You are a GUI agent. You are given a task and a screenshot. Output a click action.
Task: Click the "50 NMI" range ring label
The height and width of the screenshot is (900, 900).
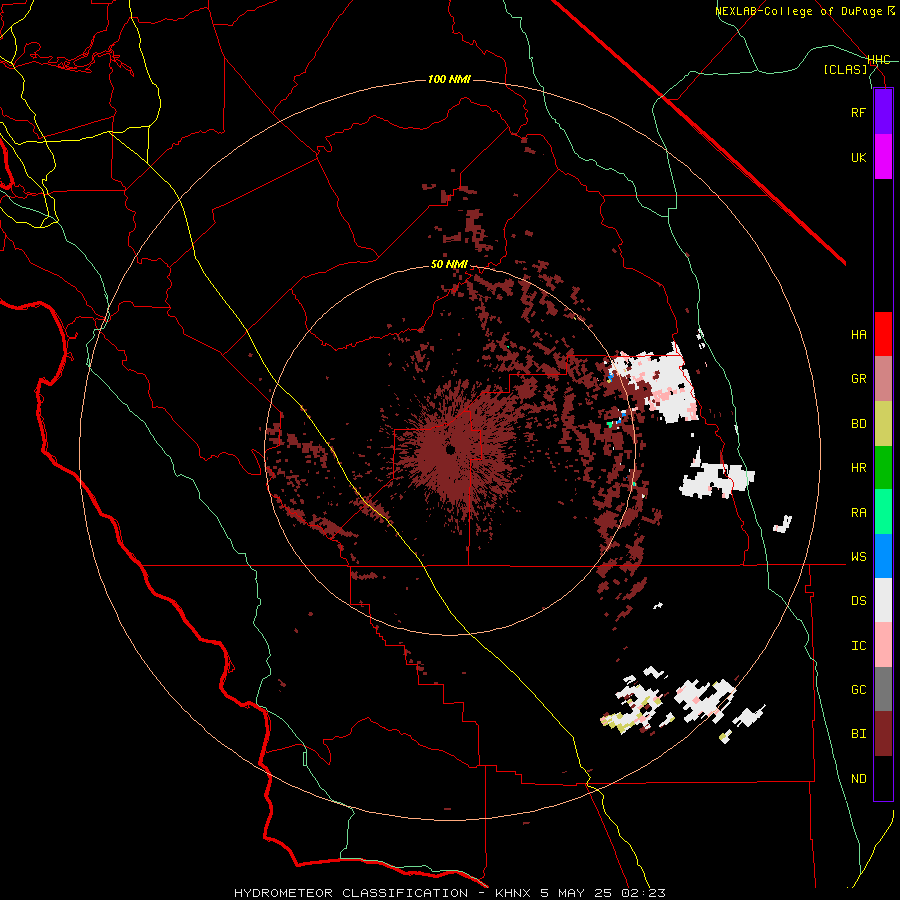point(449,265)
